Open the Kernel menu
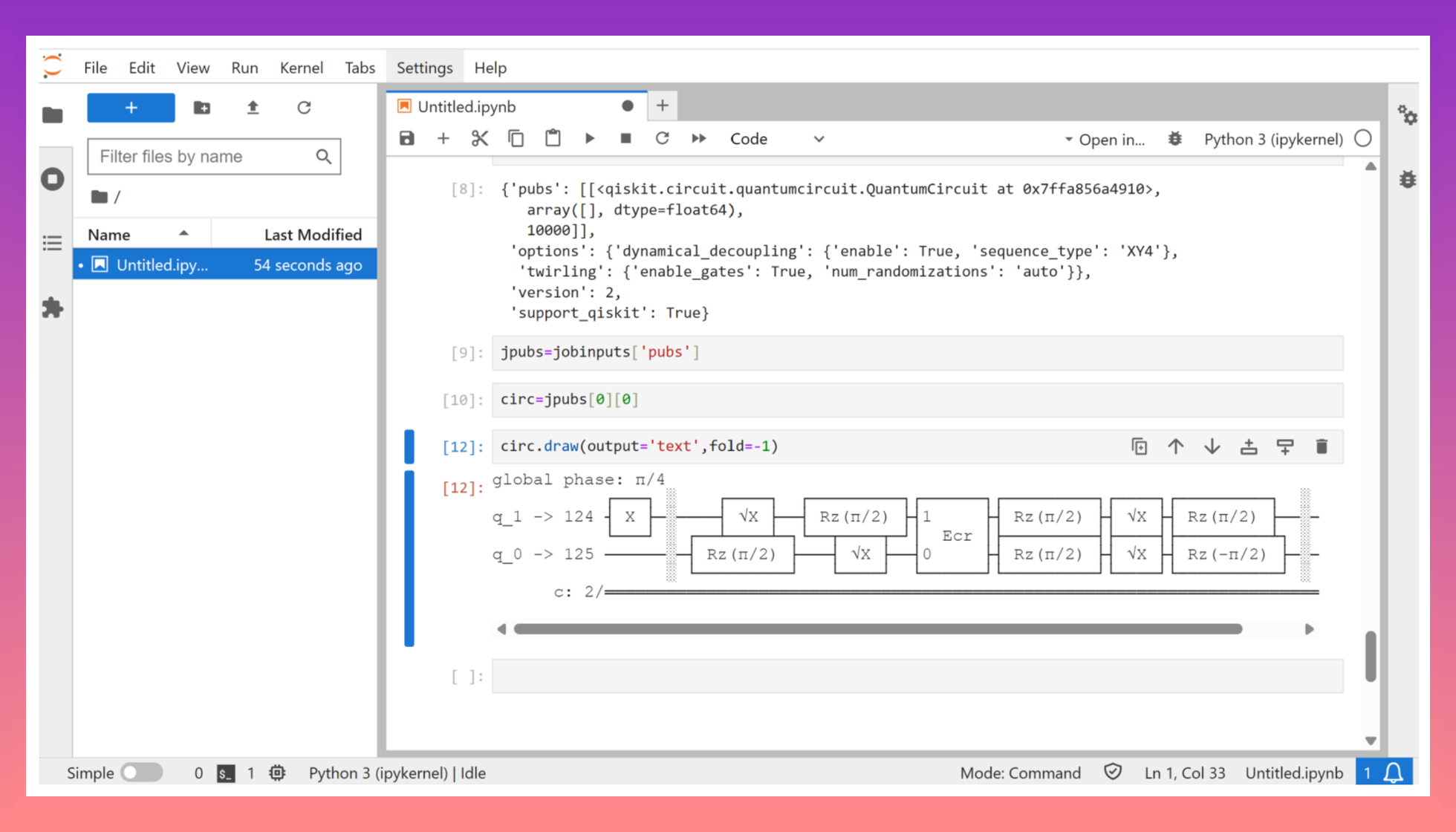The width and height of the screenshot is (1456, 832). (301, 67)
